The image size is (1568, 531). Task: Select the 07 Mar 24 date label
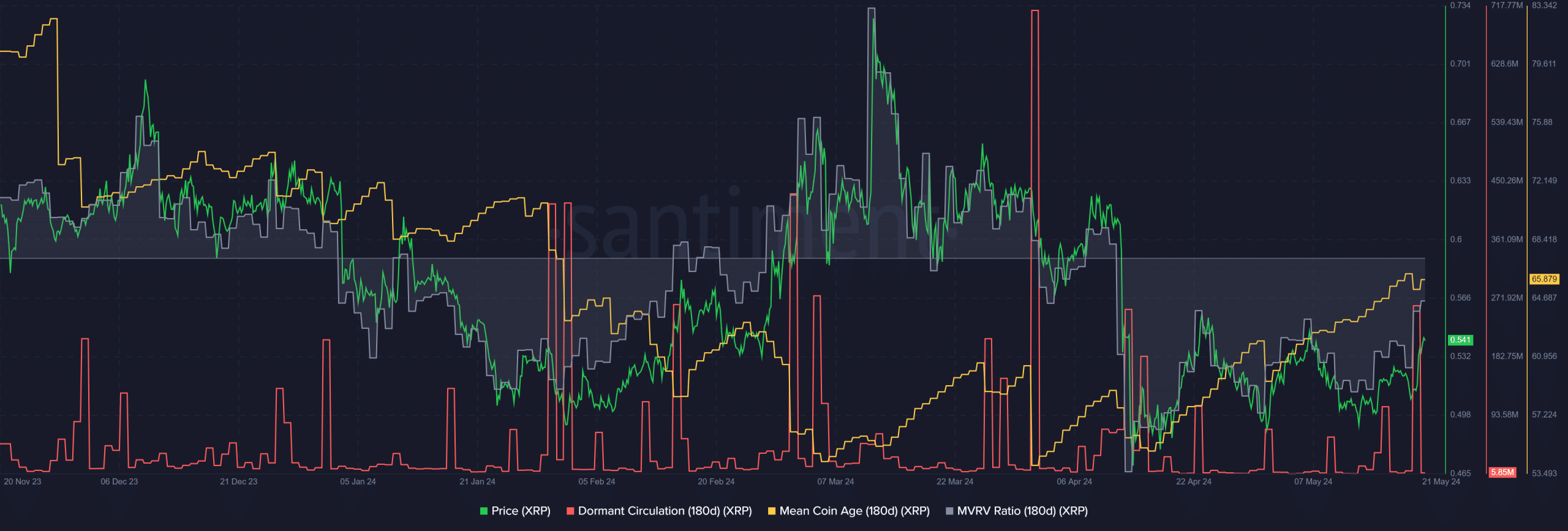pos(835,481)
